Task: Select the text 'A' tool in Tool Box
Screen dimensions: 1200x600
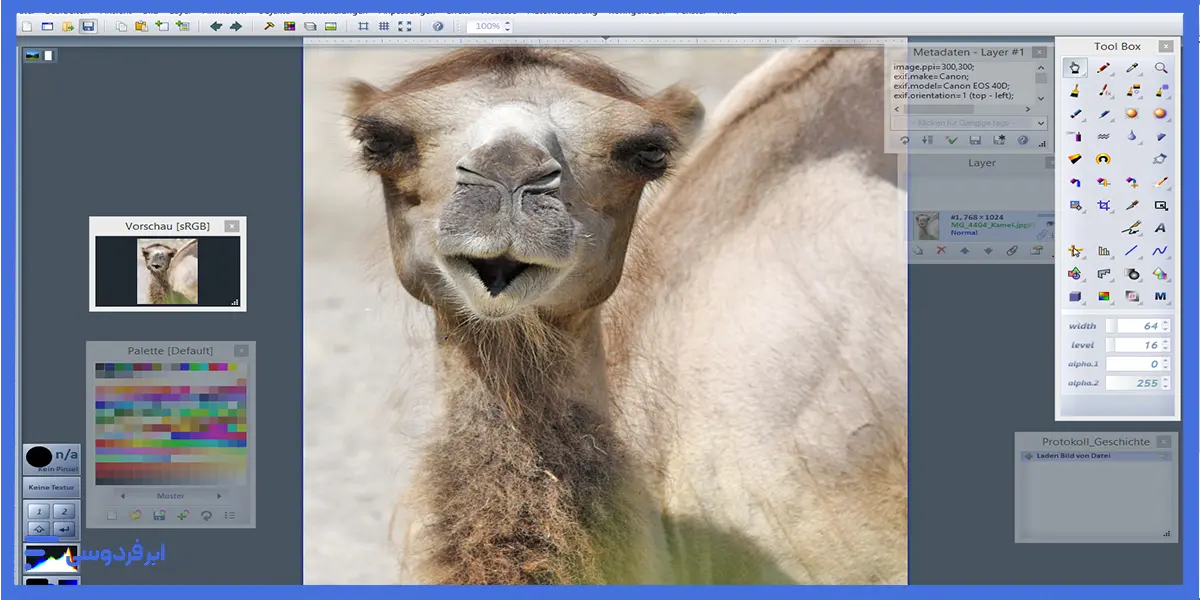Action: click(x=1160, y=228)
